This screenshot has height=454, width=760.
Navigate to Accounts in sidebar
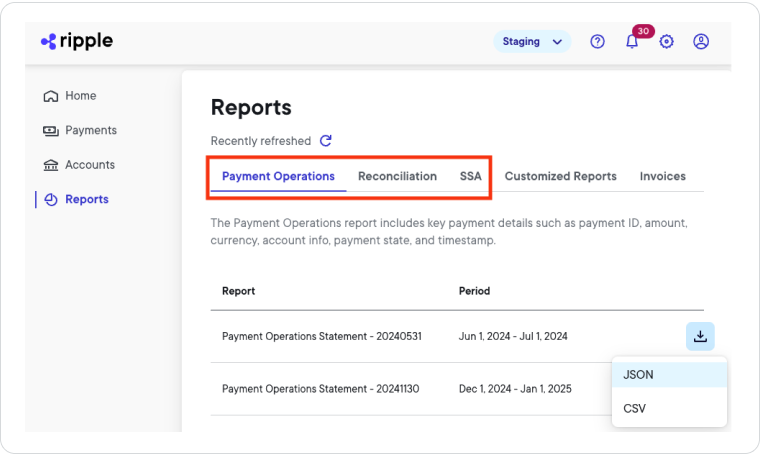click(89, 165)
